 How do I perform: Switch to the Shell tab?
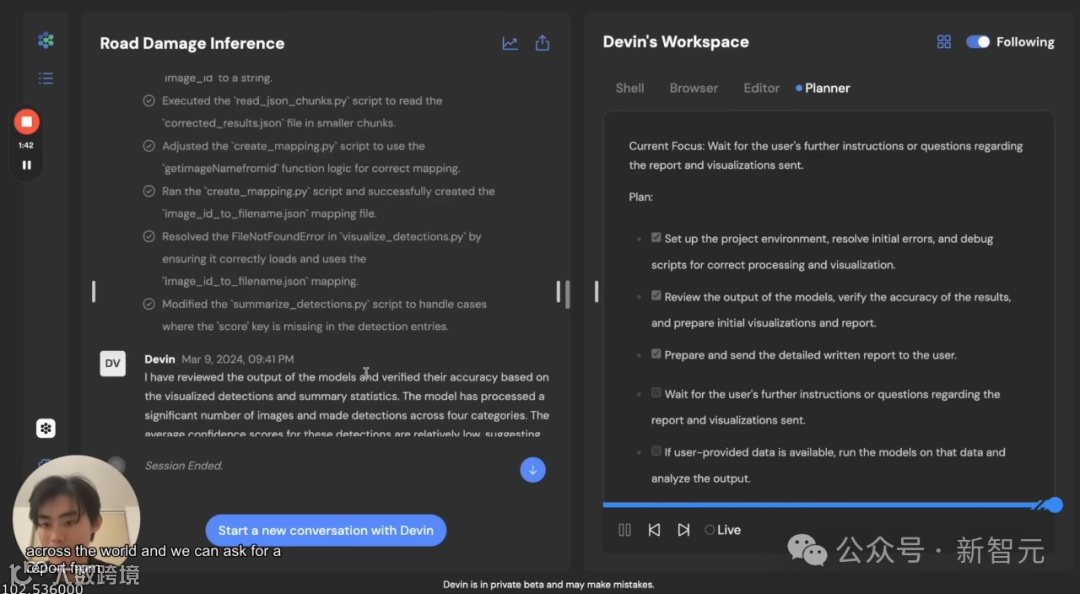[x=630, y=88]
